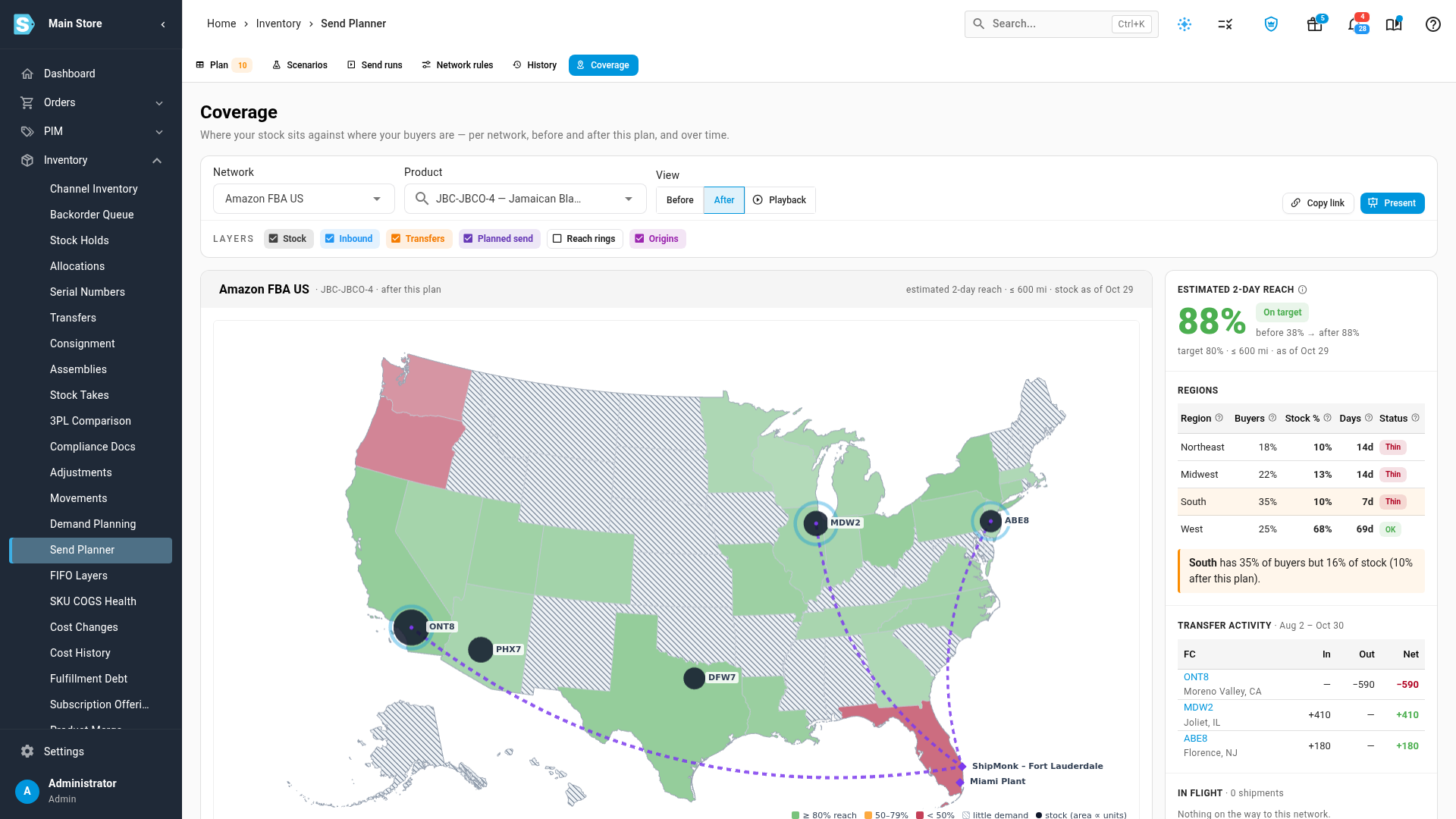Click the Days column help icon
Viewport: 1456px width, 819px height.
click(1369, 418)
